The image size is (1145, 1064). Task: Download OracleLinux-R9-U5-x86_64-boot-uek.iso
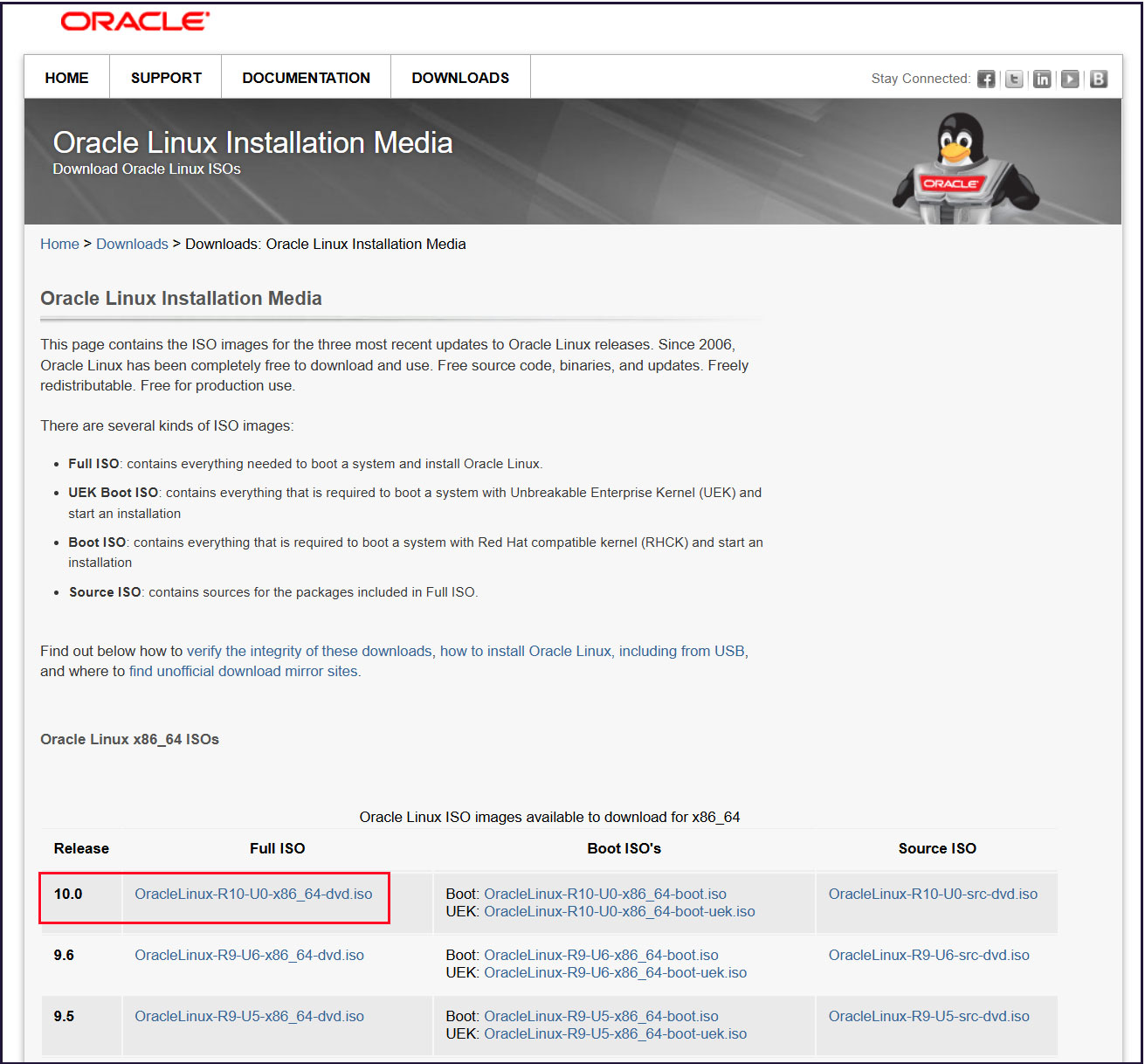pos(616,1033)
